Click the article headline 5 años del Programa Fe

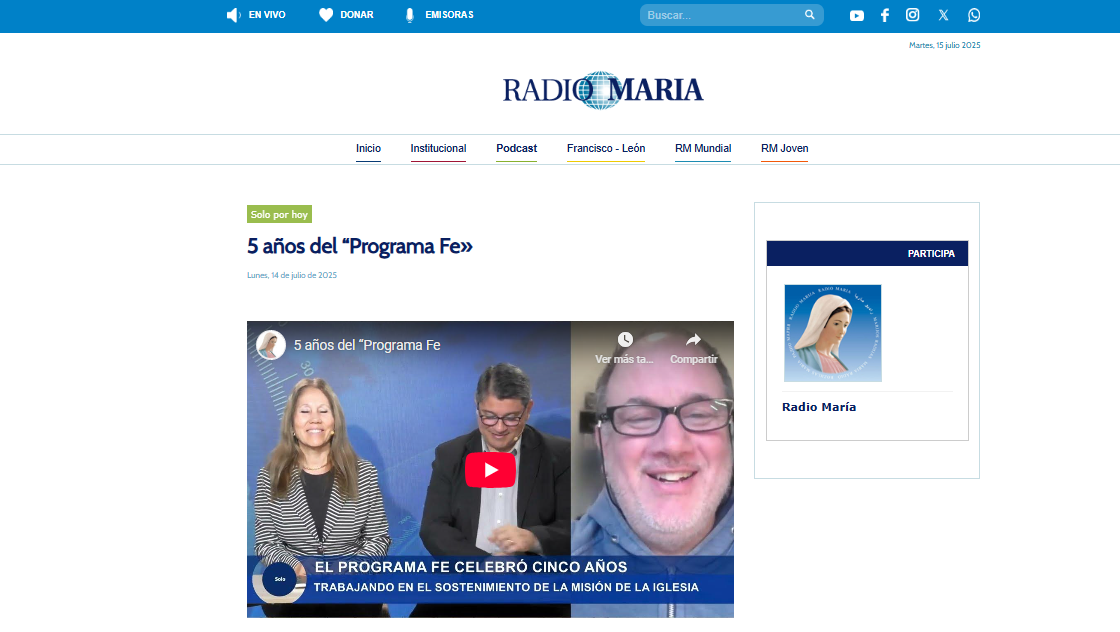(360, 246)
